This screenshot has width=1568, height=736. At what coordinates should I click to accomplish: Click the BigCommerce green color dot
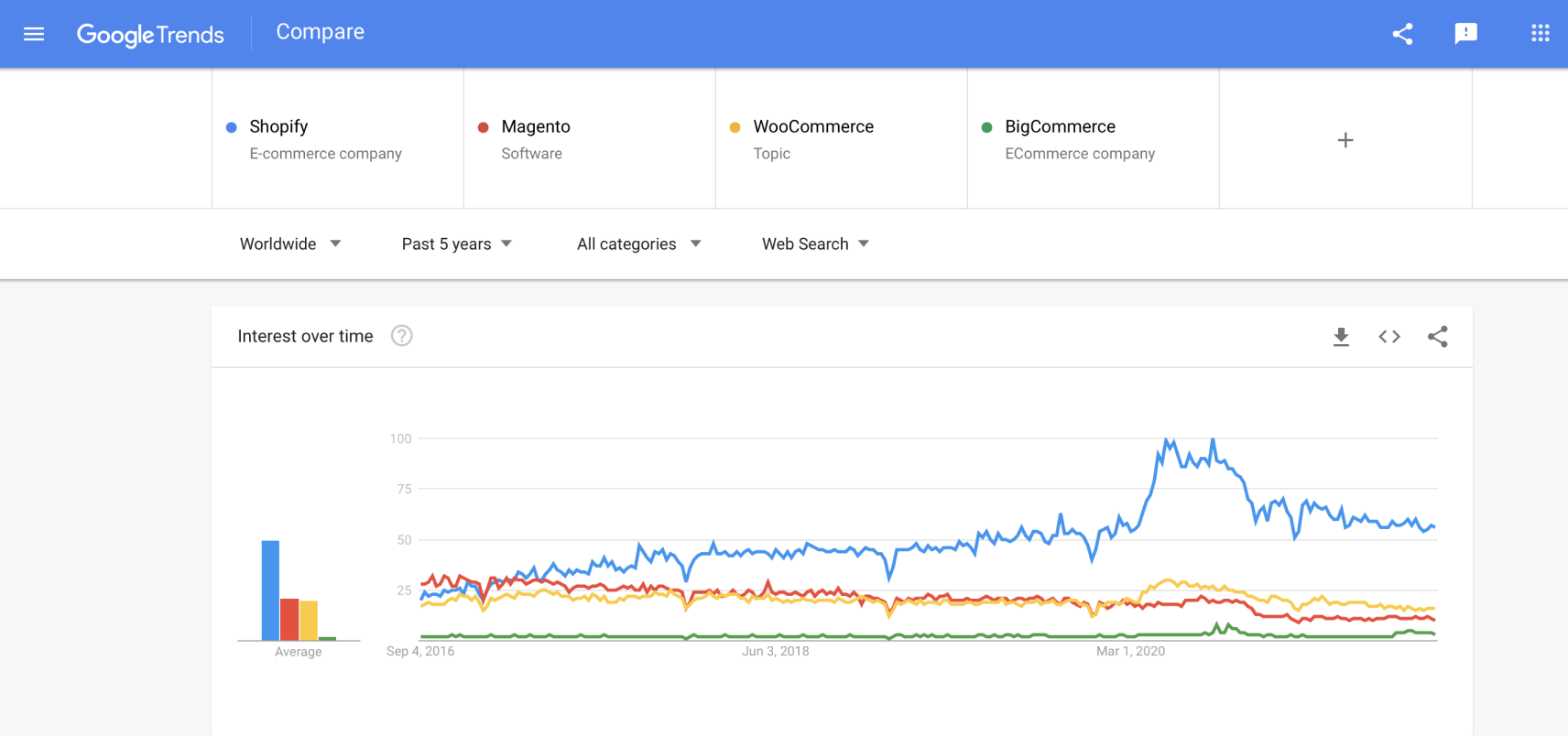point(986,127)
